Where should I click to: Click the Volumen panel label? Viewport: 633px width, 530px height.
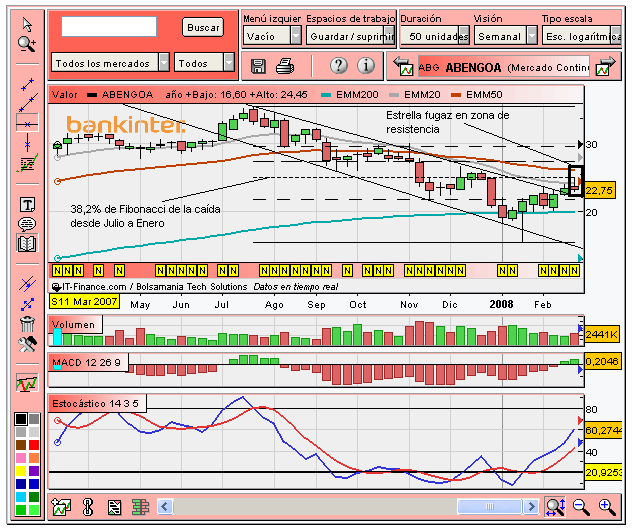(x=74, y=325)
